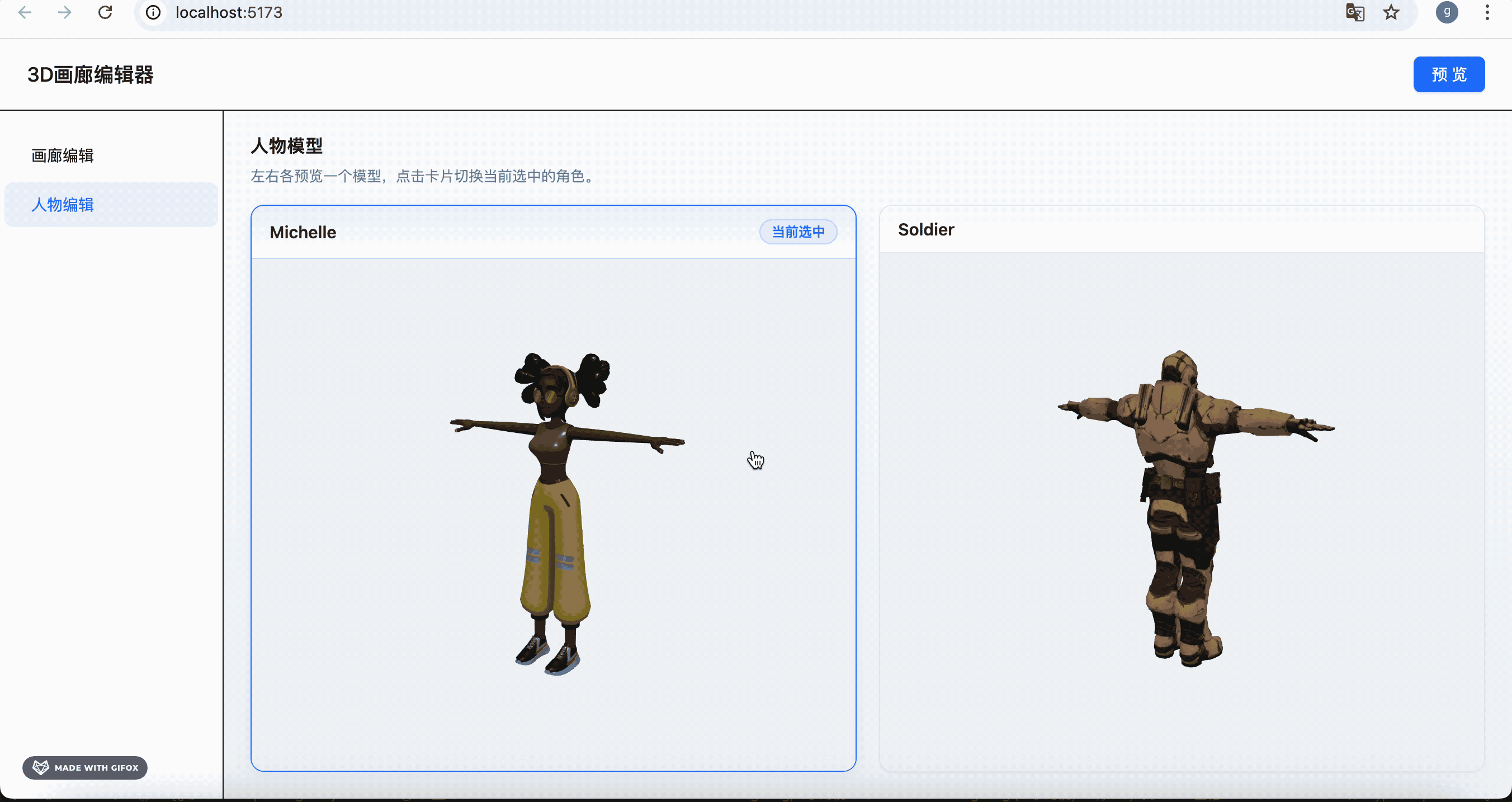Screen dimensions: 1512x802
Task: Click the Soldier card title
Action: click(926, 229)
